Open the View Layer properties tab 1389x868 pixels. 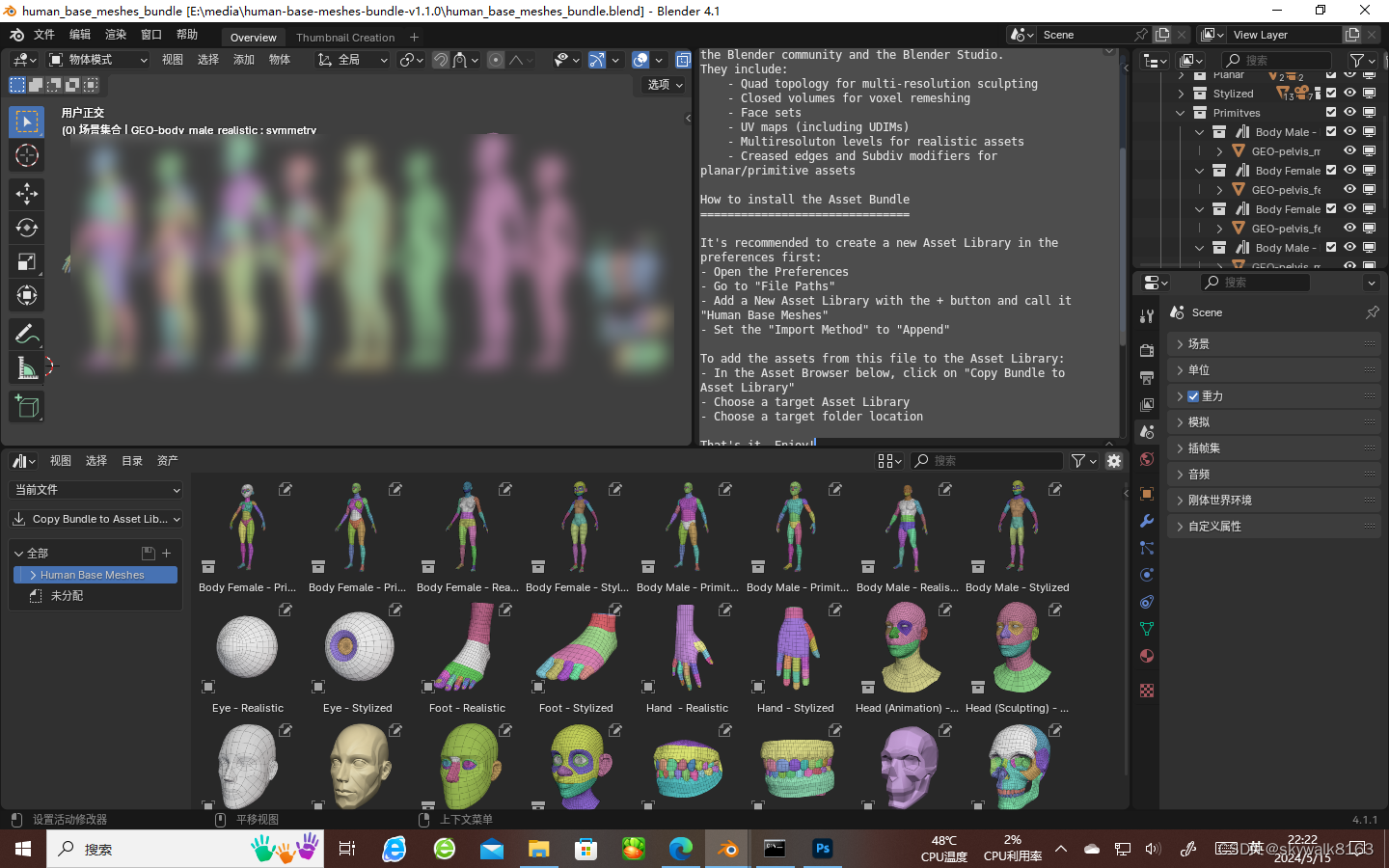point(1147,405)
